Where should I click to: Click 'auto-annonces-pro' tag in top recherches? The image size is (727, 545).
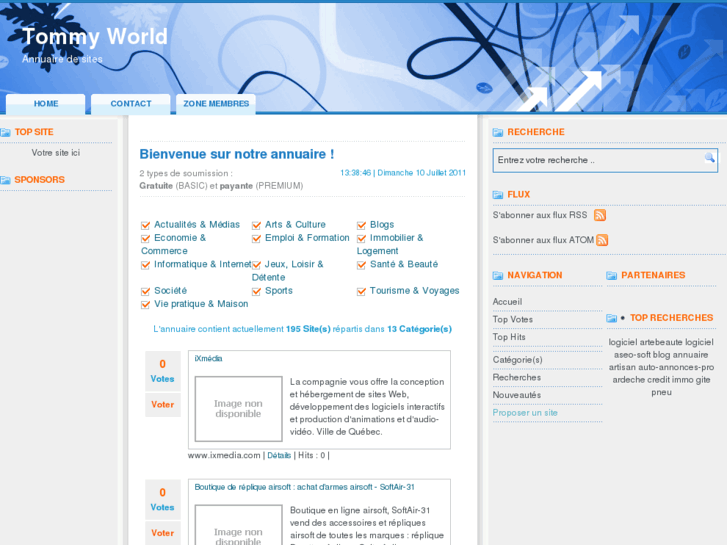tap(676, 367)
